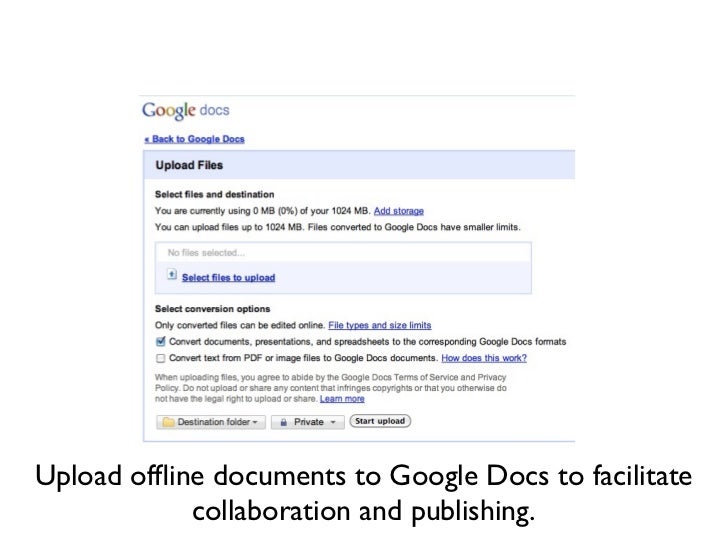The image size is (728, 546).
Task: Open the How does this work link
Action: (484, 358)
